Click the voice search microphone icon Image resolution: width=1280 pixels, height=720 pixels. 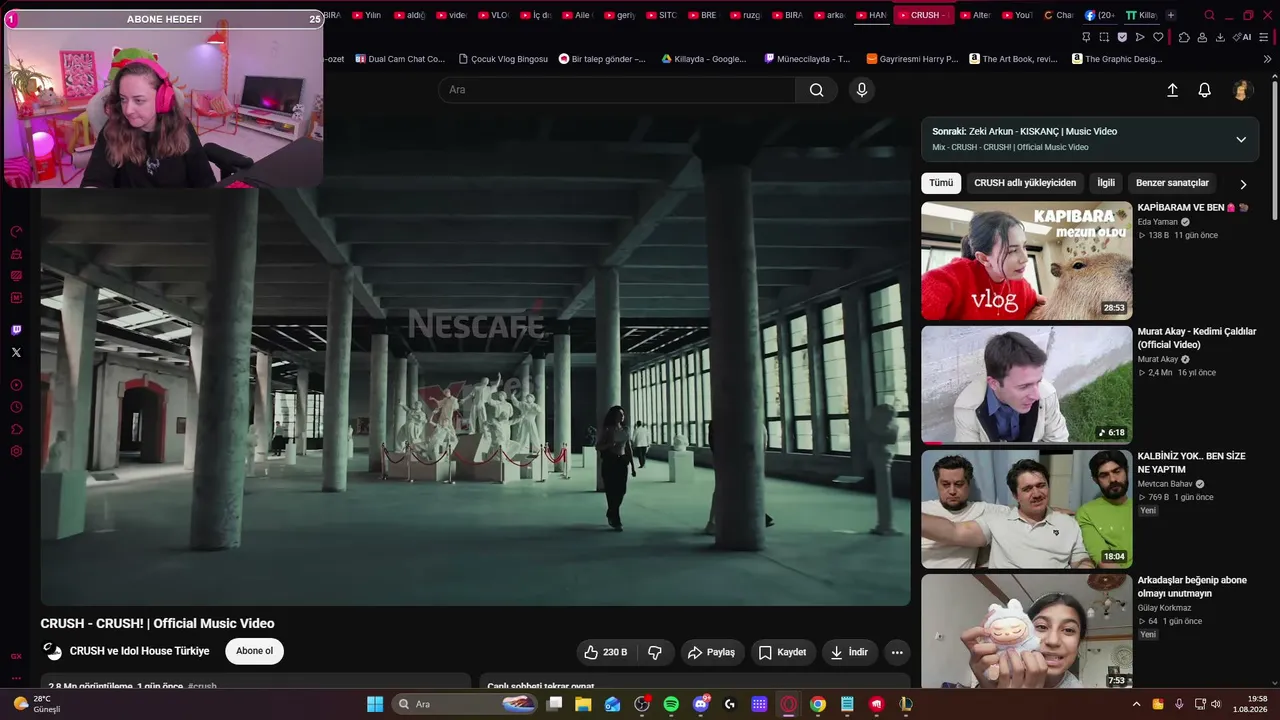[x=862, y=90]
